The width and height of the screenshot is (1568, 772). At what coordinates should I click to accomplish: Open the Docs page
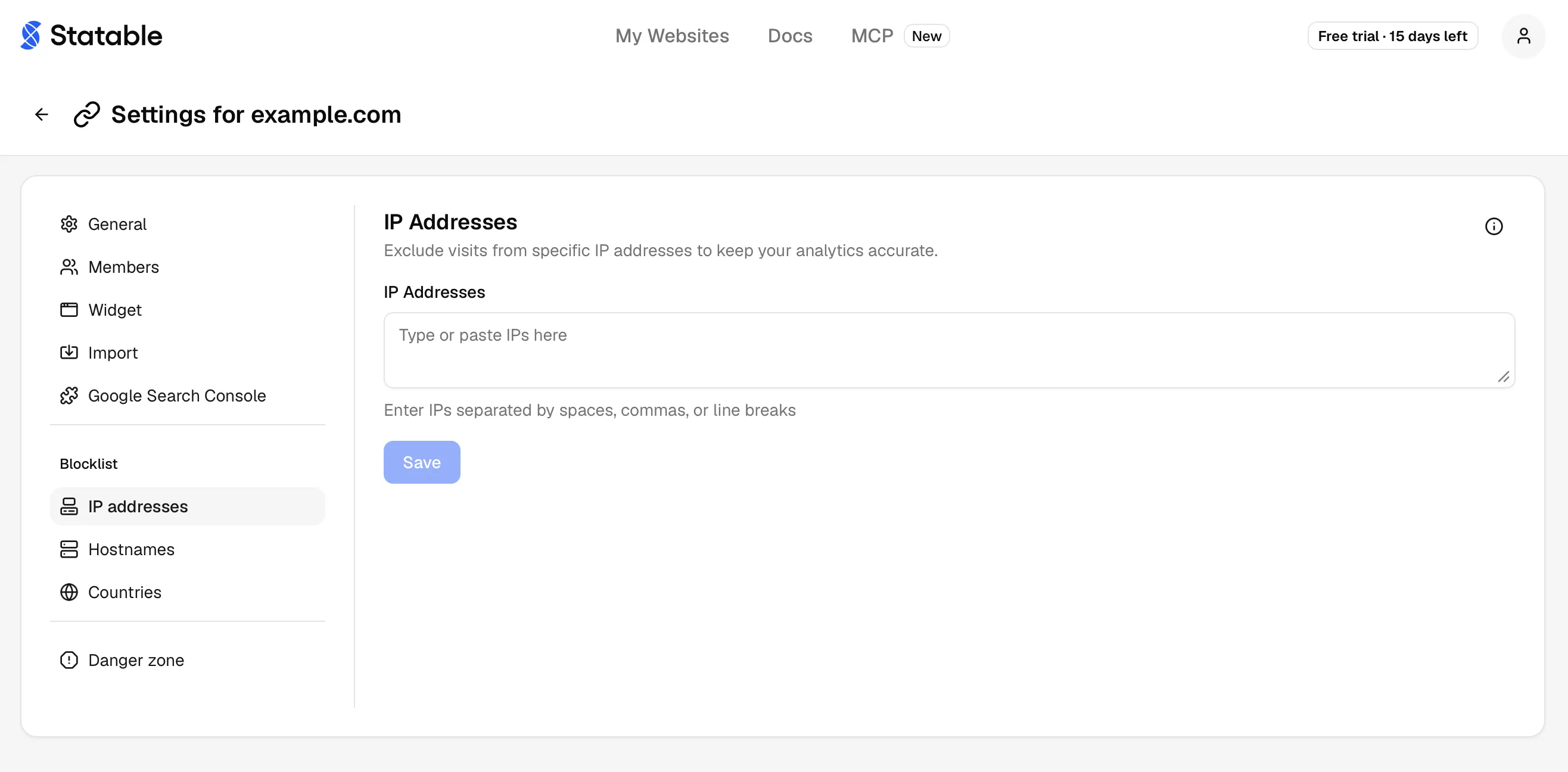point(789,36)
